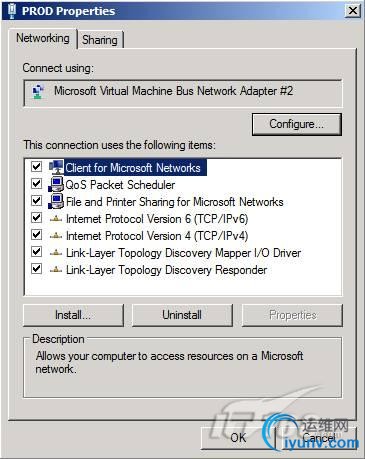Click the Topology Discovery Mapper I/O Driver icon
Image resolution: width=365 pixels, height=459 pixels.
tap(56, 253)
